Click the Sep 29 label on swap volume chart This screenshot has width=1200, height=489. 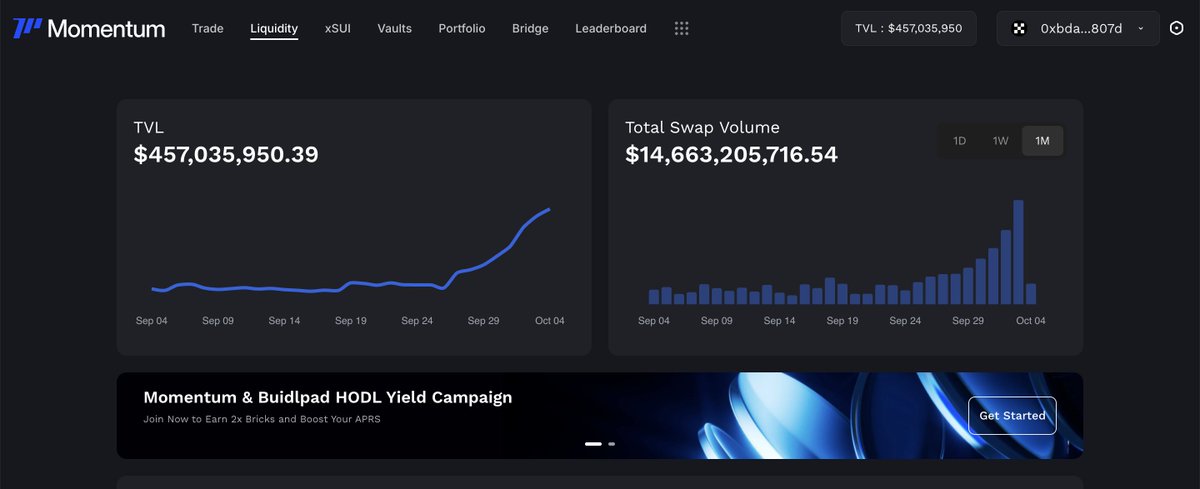pyautogui.click(x=968, y=321)
